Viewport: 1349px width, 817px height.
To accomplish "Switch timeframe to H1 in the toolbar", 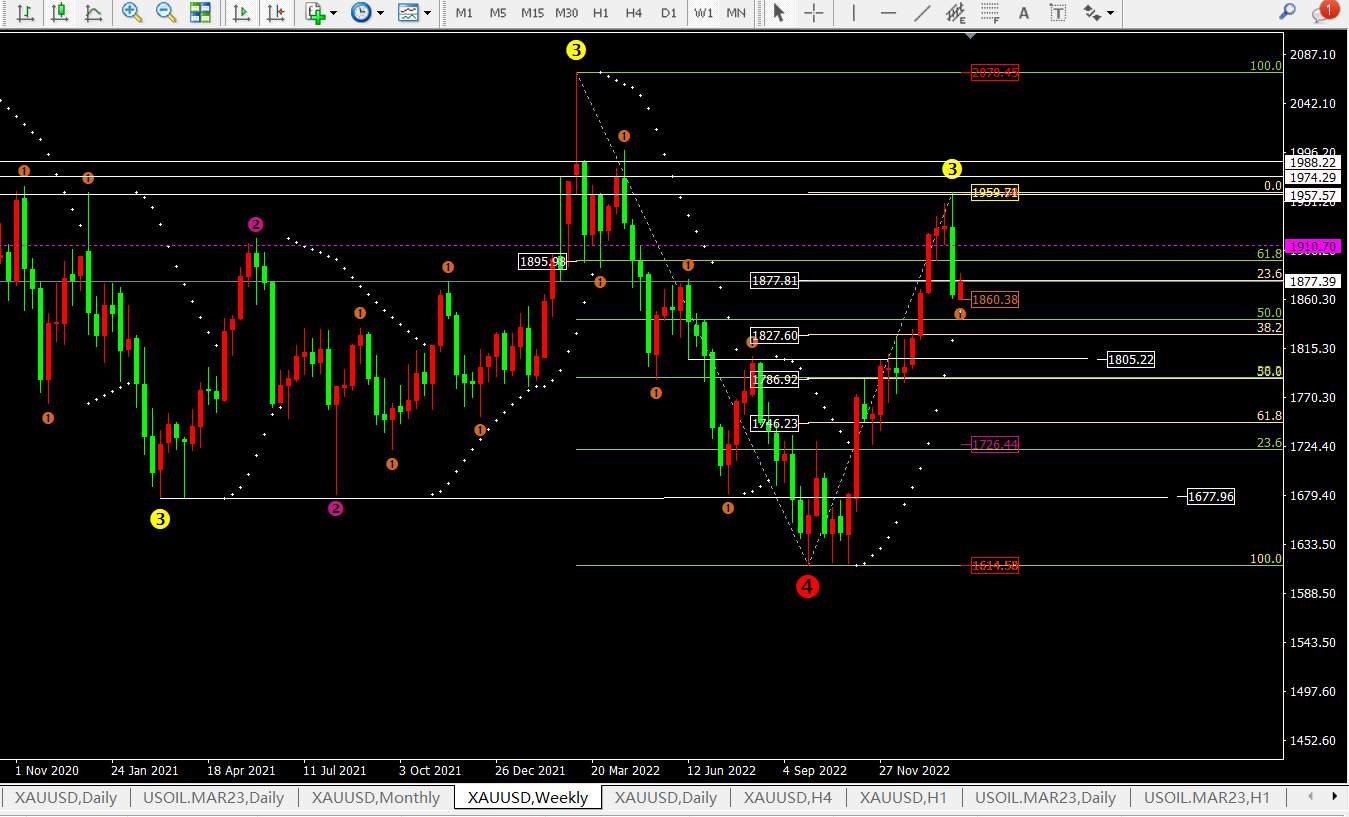I will coord(601,13).
